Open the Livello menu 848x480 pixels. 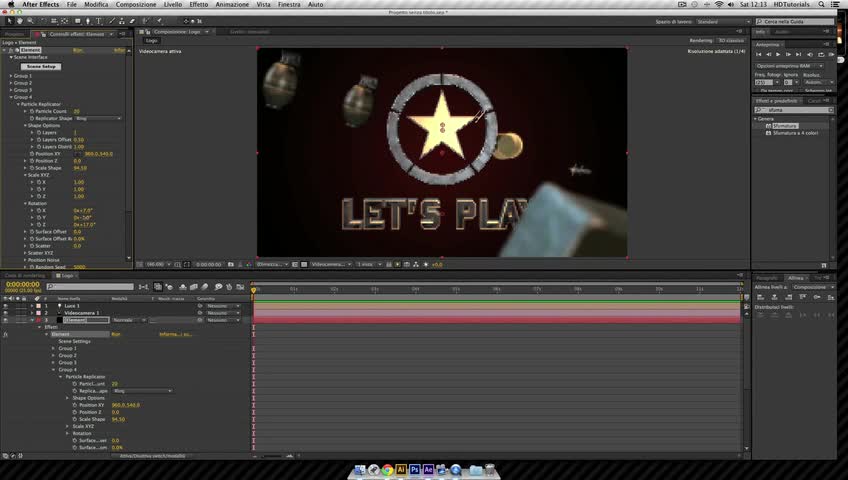[173, 4]
